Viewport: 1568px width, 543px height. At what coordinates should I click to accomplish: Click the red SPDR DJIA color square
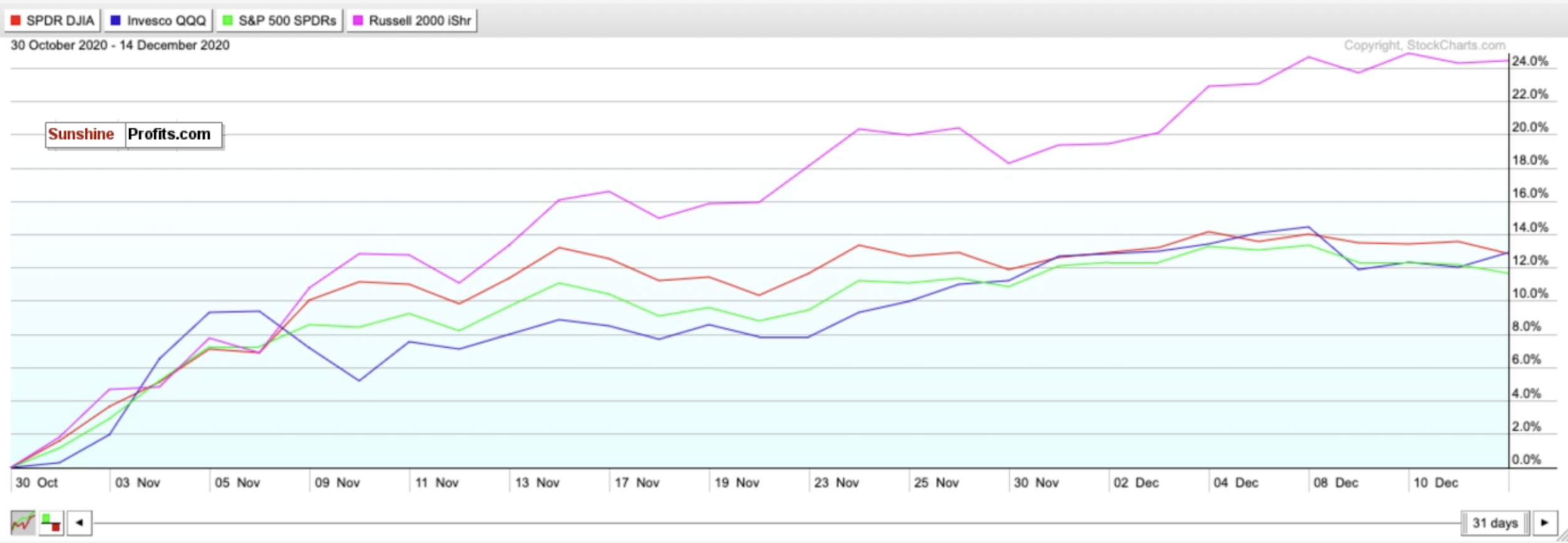tap(16, 21)
